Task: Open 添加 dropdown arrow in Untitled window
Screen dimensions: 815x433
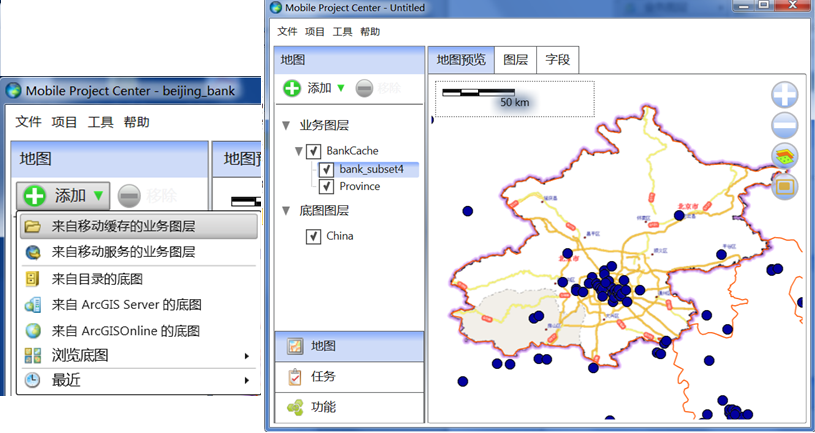Action: 341,88
